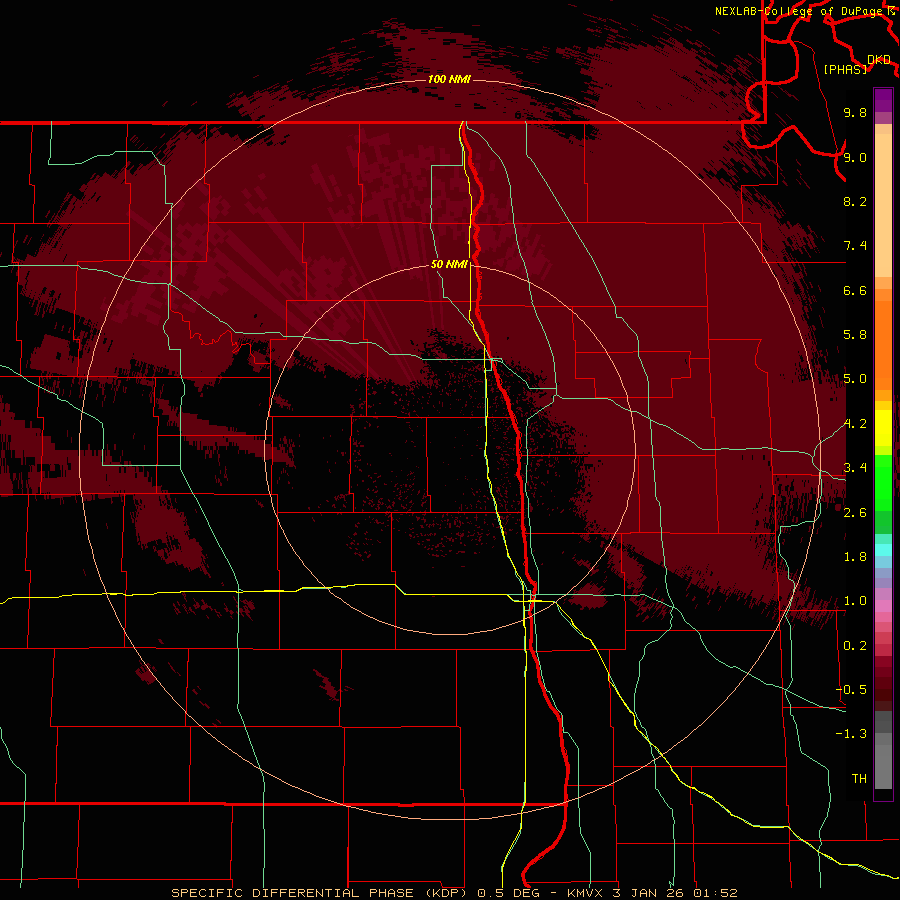Viewport: 900px width, 900px height.
Task: Click the 8.2 scale value
Action: pos(855,201)
